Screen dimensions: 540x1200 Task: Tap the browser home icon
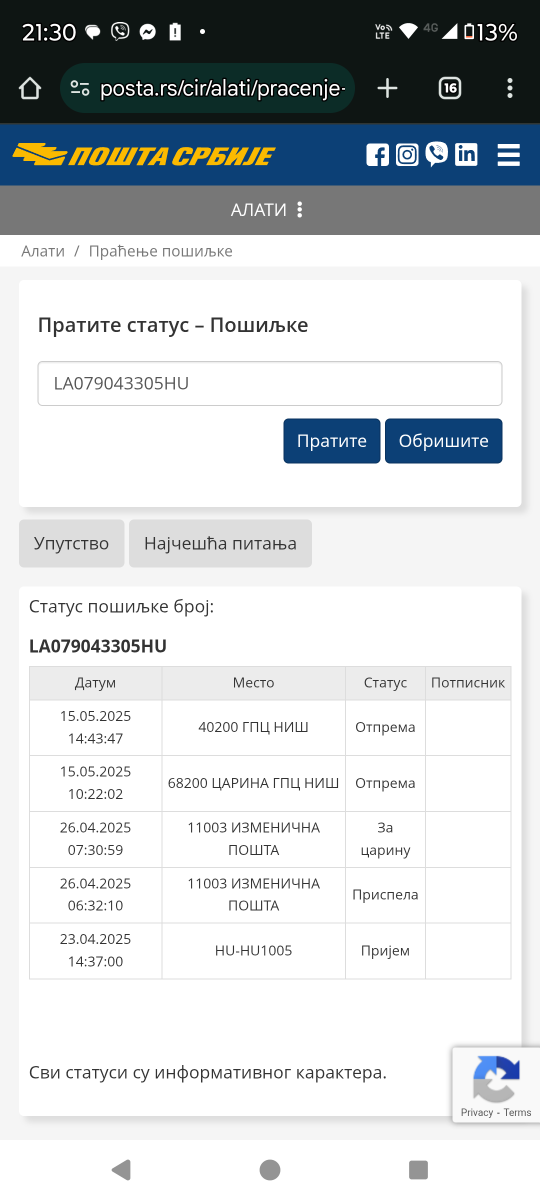click(x=30, y=89)
